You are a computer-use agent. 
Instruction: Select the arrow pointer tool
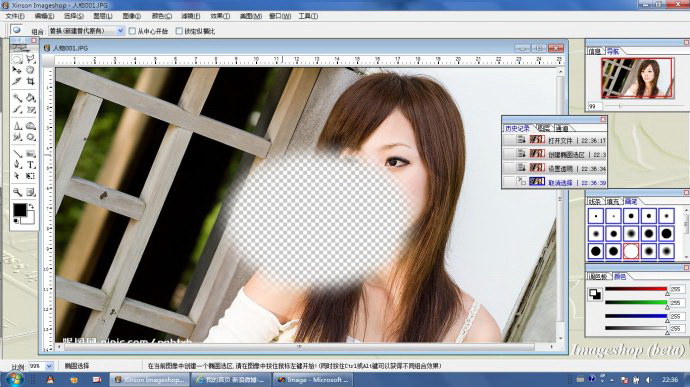coord(17,176)
